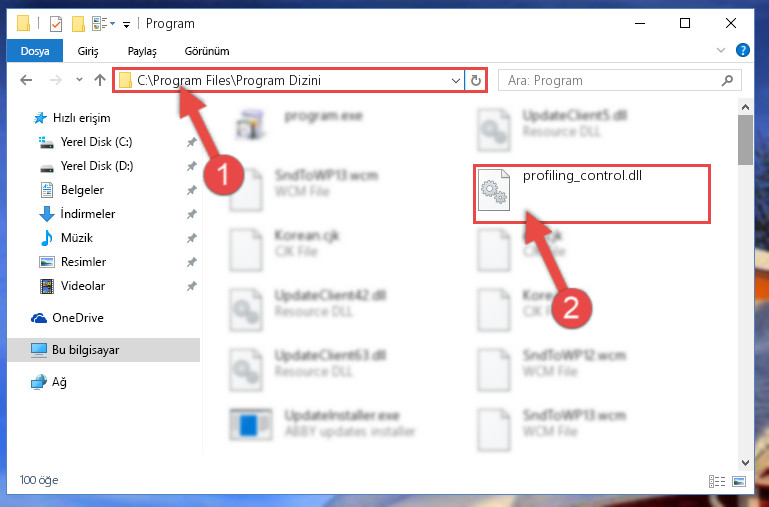Expand the address bar history dropdown
769x507 pixels.
[x=456, y=80]
